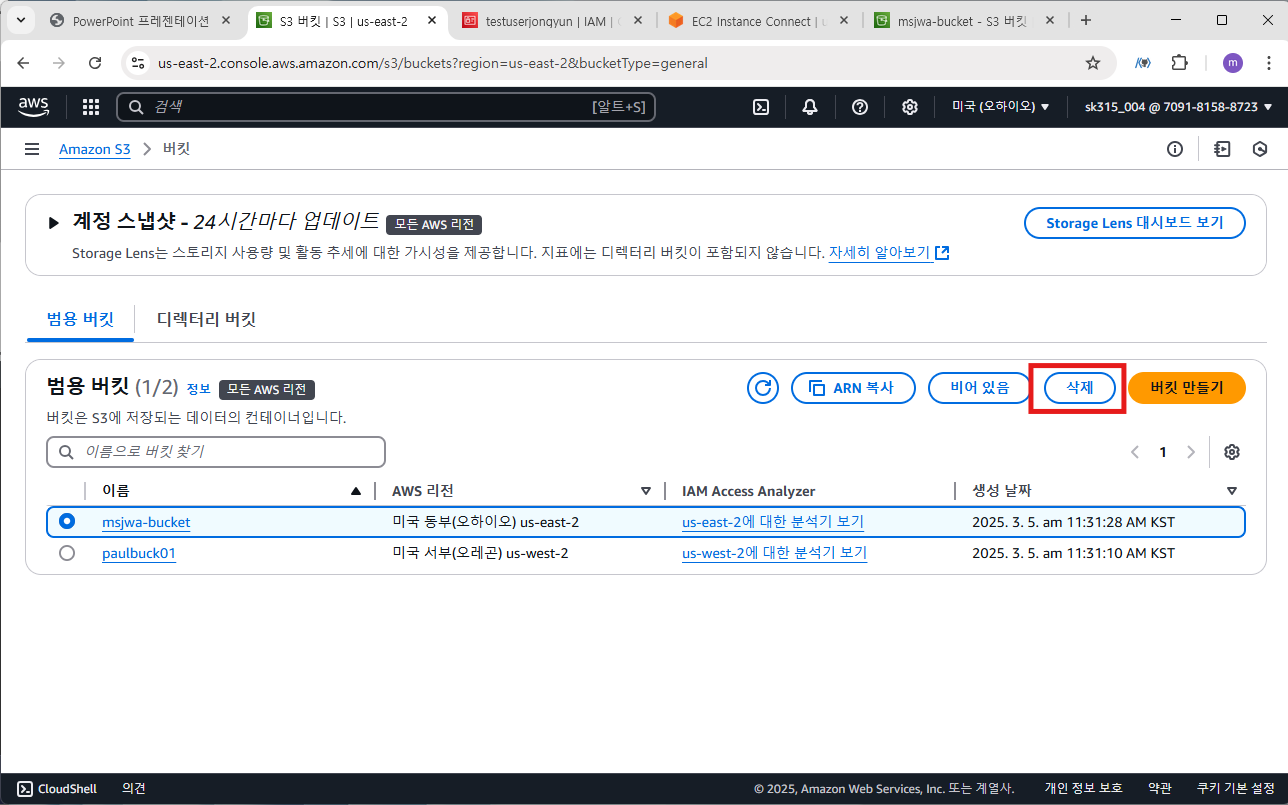
Task: Open the Chrome extensions puzzle icon
Action: point(1180,63)
